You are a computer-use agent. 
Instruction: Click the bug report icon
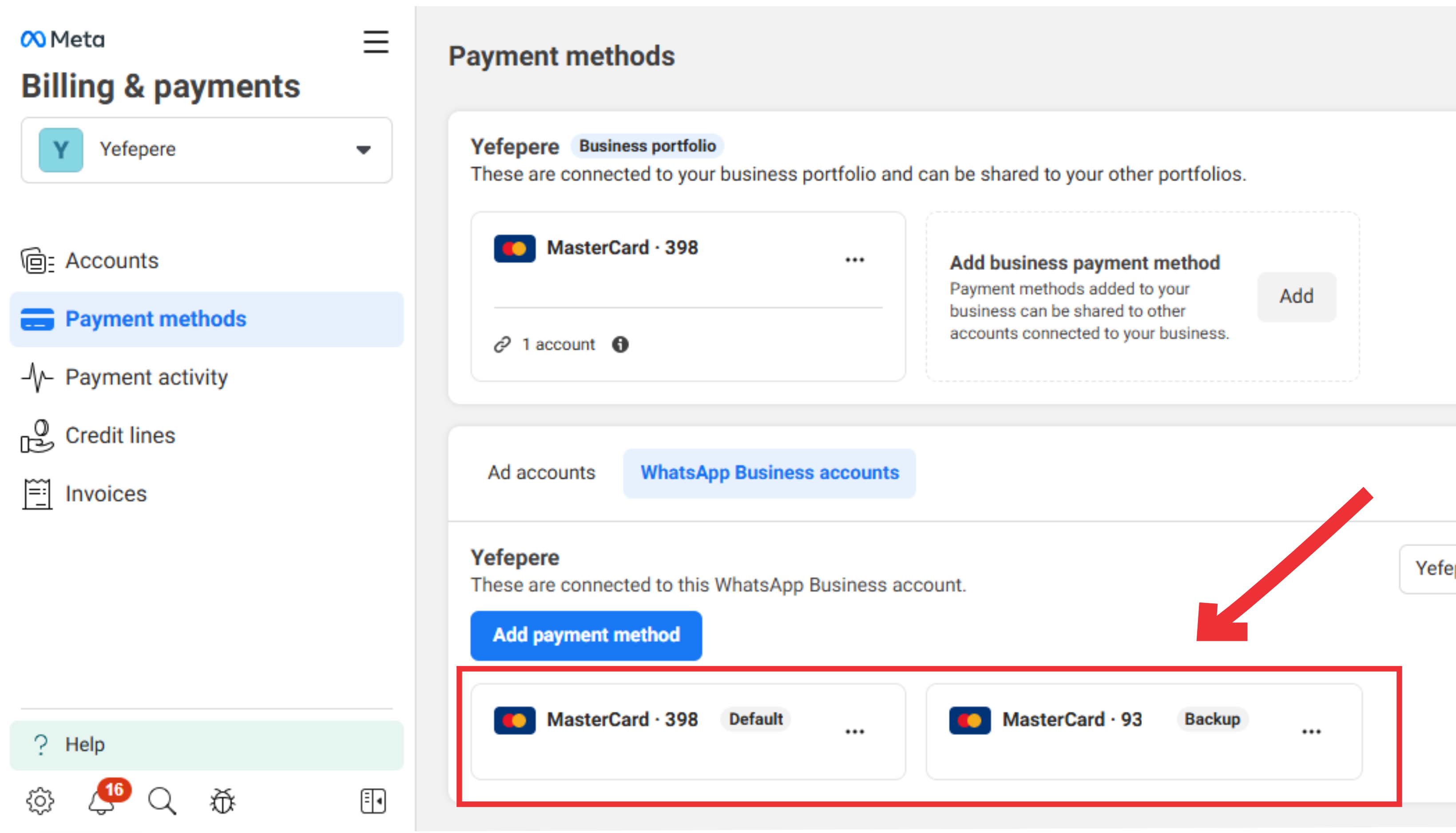222,801
